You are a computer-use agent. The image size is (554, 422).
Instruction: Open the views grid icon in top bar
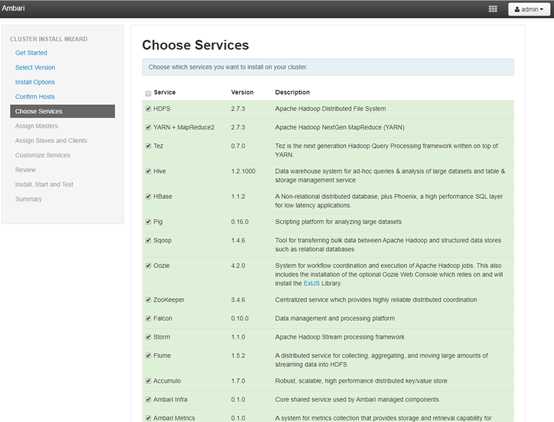click(x=493, y=9)
